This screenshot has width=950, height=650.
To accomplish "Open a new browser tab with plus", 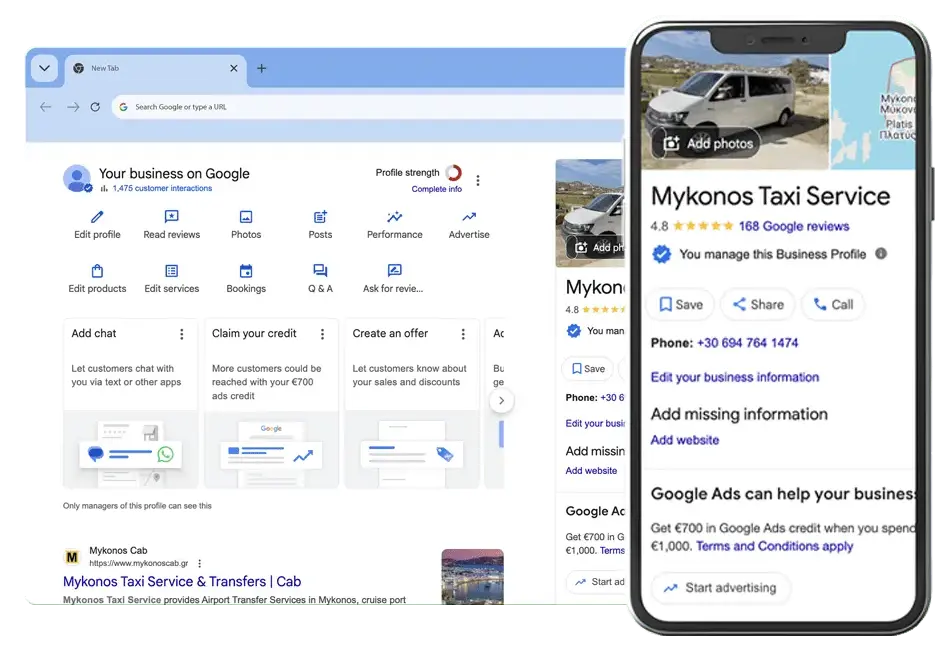I will tap(262, 69).
